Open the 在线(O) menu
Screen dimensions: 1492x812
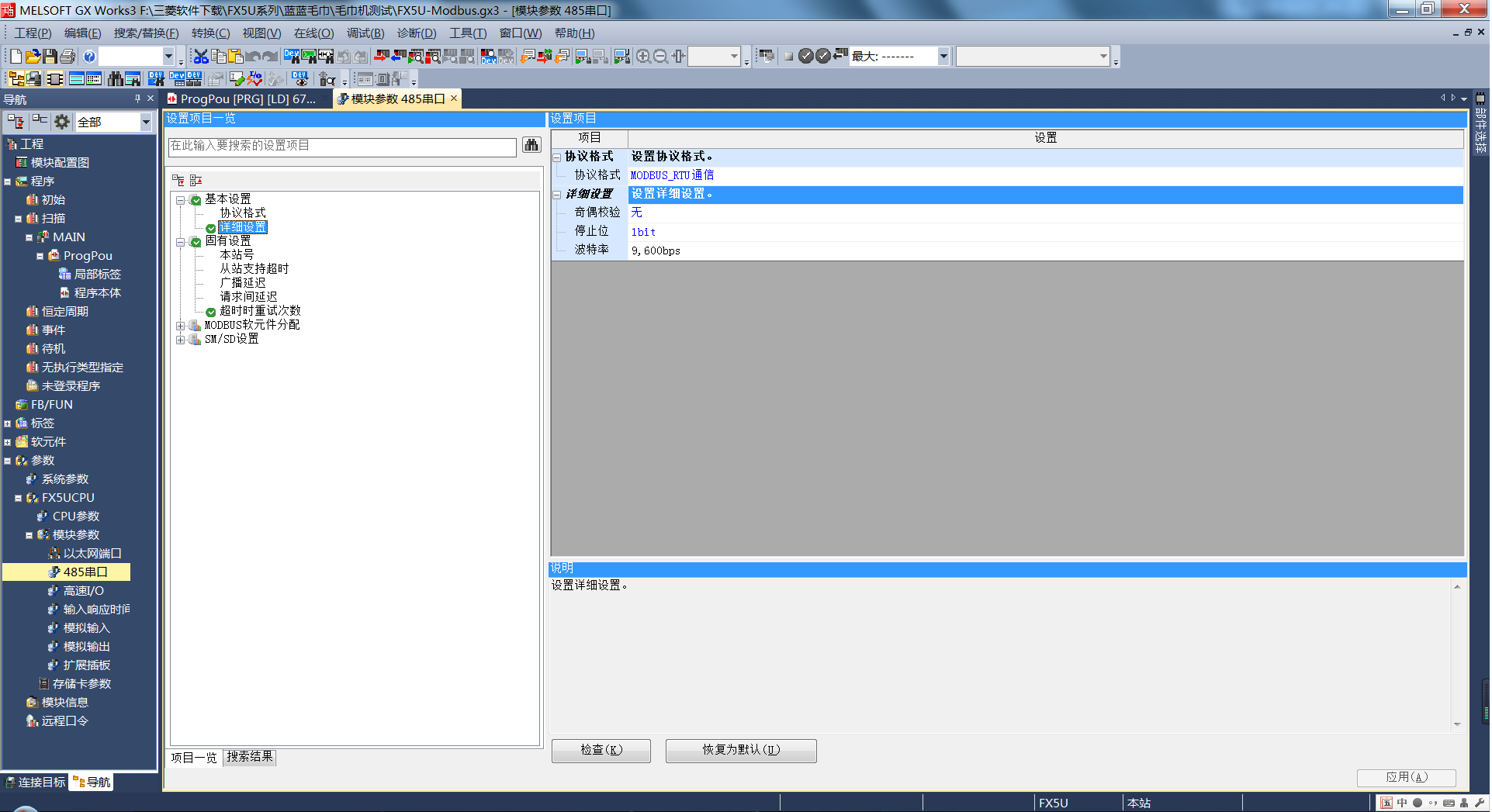point(313,33)
